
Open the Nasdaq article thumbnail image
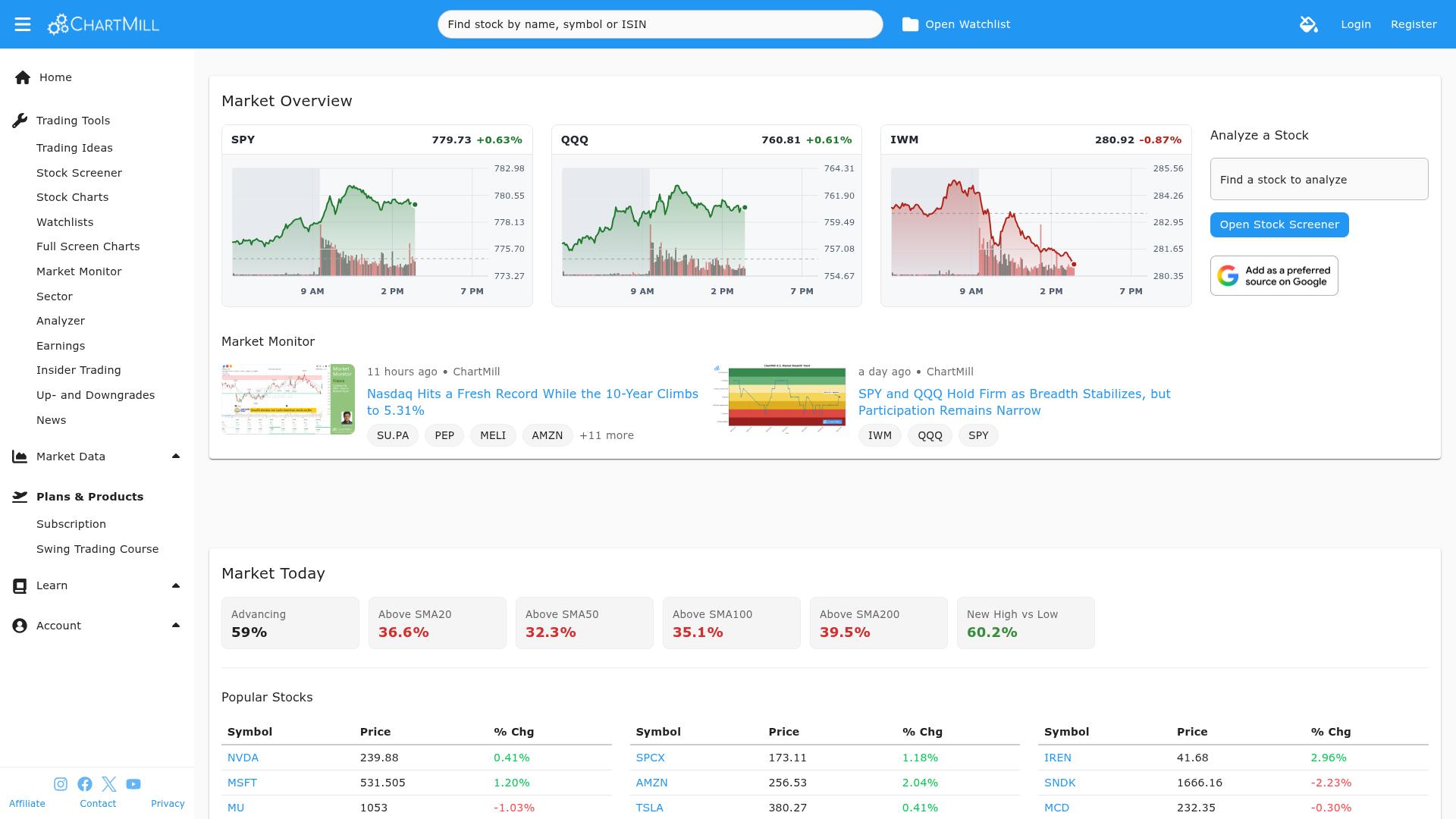point(288,399)
